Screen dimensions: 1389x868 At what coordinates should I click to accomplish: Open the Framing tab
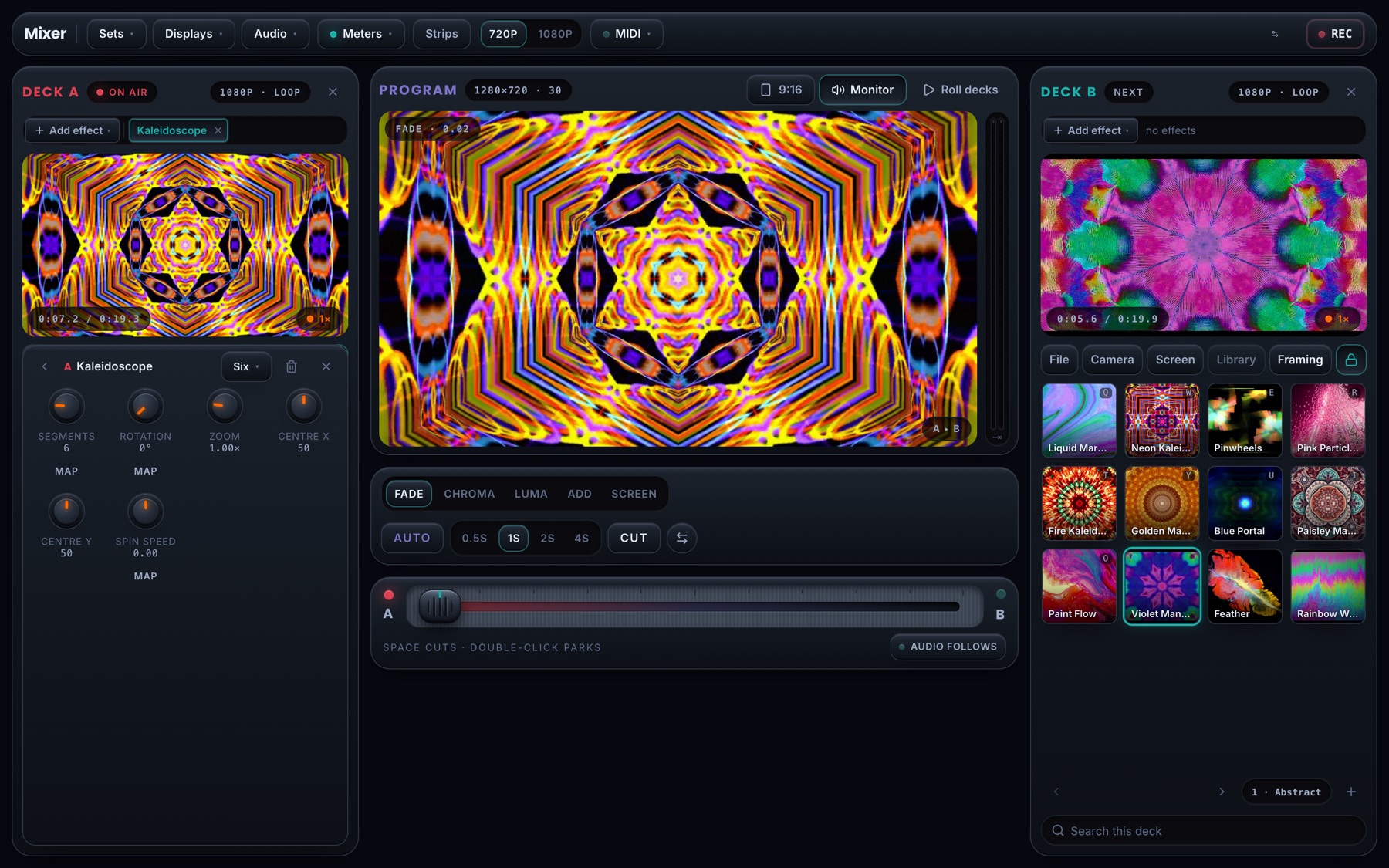(x=1300, y=360)
